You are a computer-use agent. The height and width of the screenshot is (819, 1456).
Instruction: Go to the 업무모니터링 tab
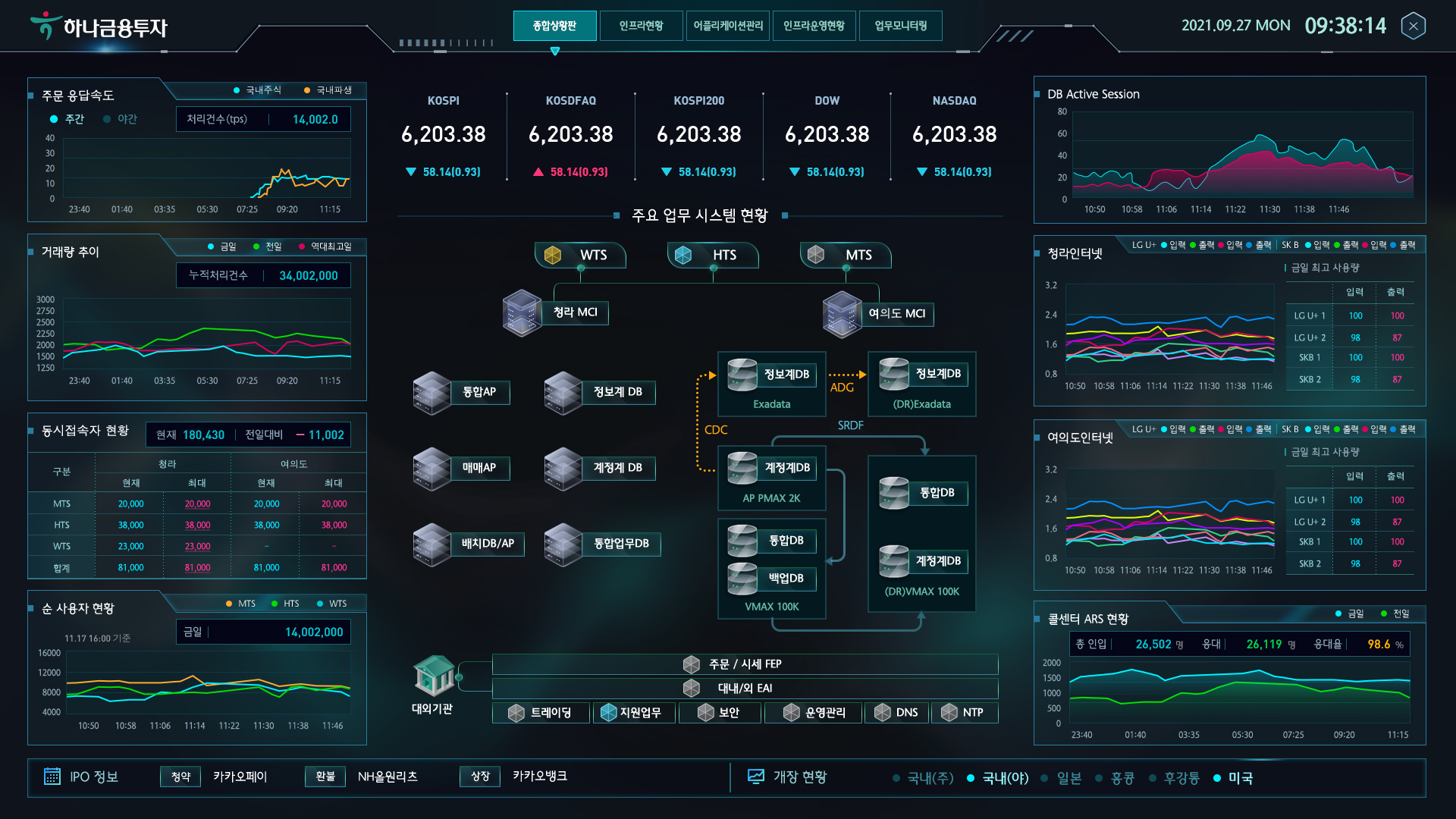coord(900,26)
